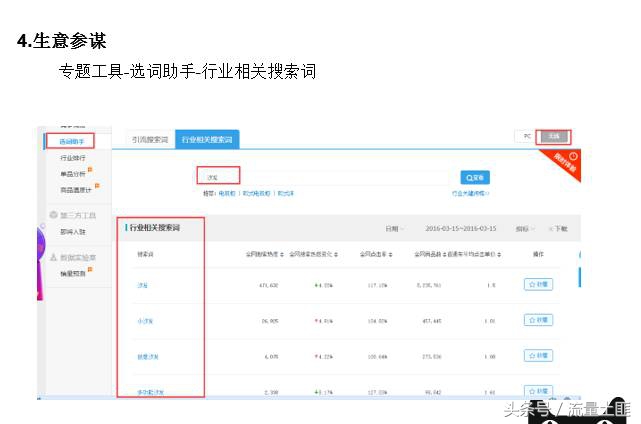The height and width of the screenshot is (424, 641).
Task: Click the blue vertical scrollbar beside the table
Action: pyautogui.click(x=580, y=277)
